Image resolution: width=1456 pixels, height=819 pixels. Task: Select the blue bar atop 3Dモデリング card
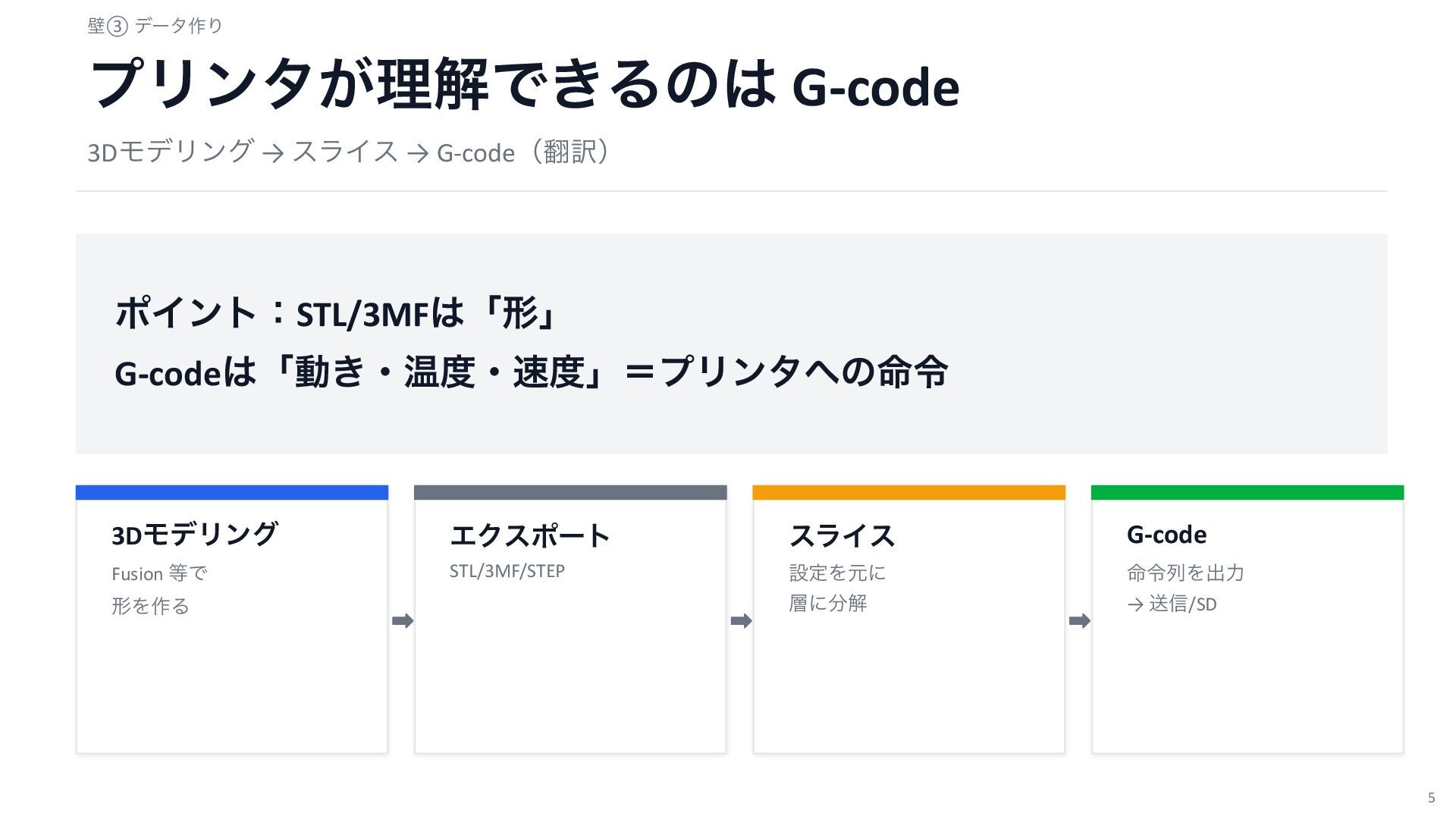[x=232, y=493]
